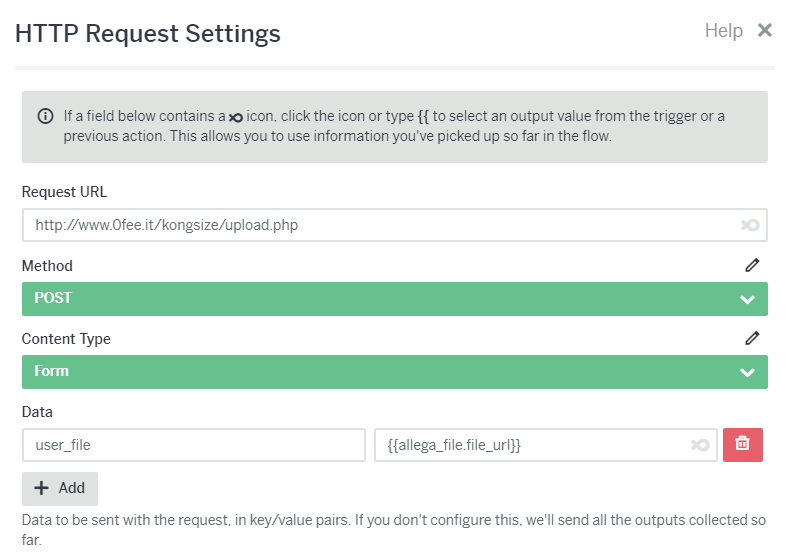Click output picker icon in Request URL field
The width and height of the screenshot is (786, 554).
click(750, 225)
